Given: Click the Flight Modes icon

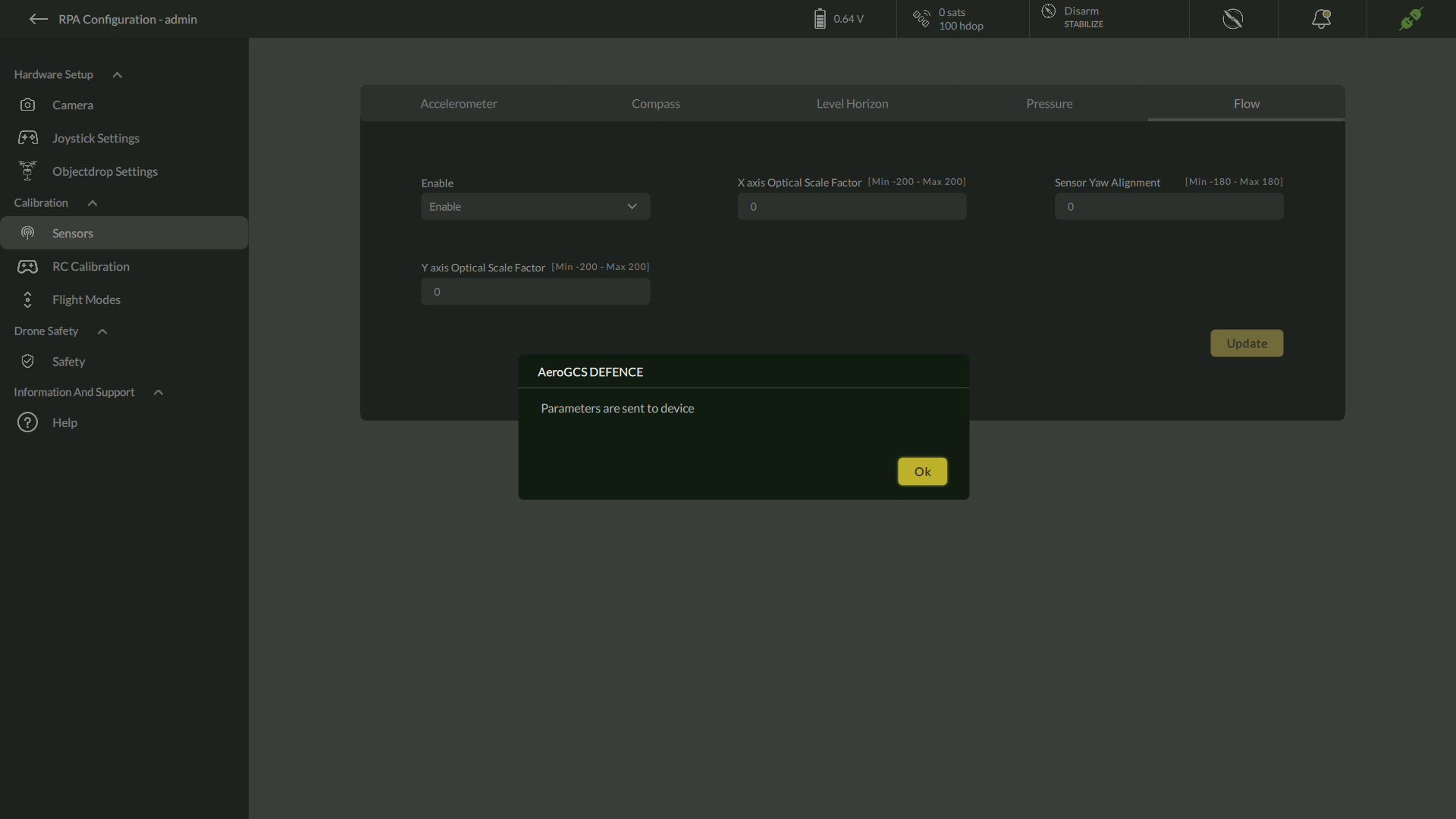Looking at the screenshot, I should point(27,300).
